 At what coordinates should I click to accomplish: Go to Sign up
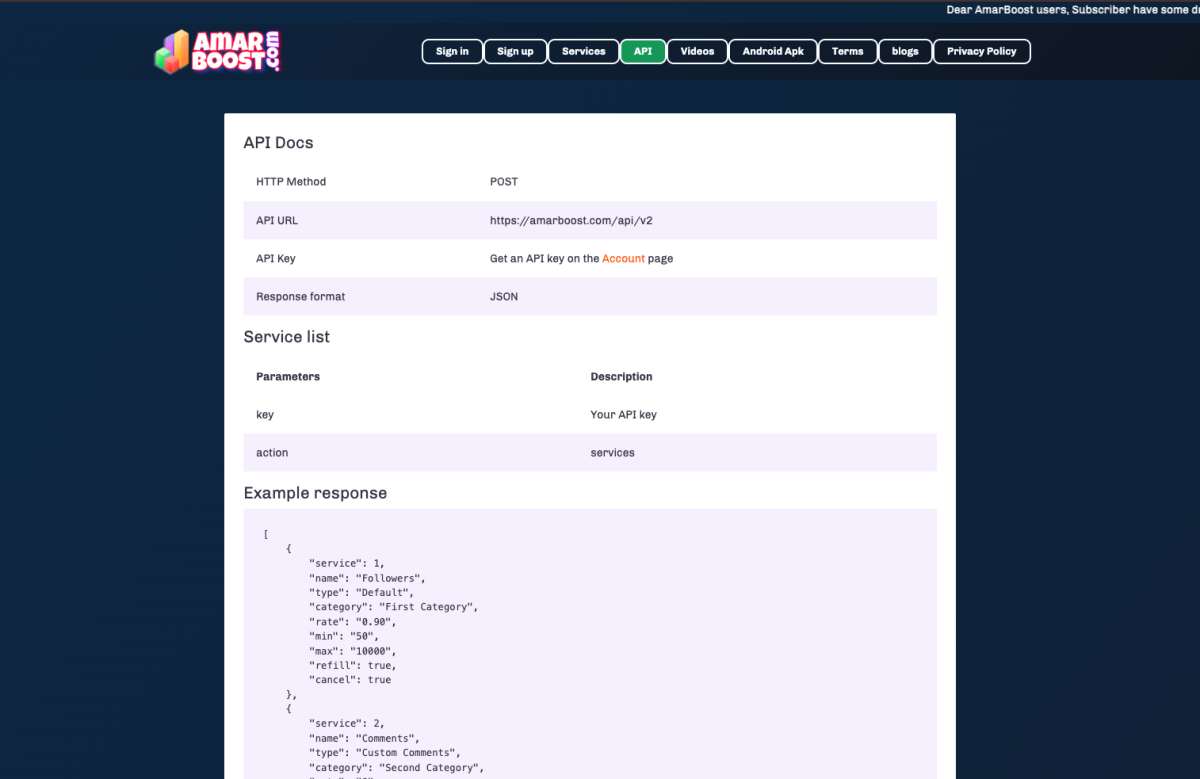[x=515, y=52]
